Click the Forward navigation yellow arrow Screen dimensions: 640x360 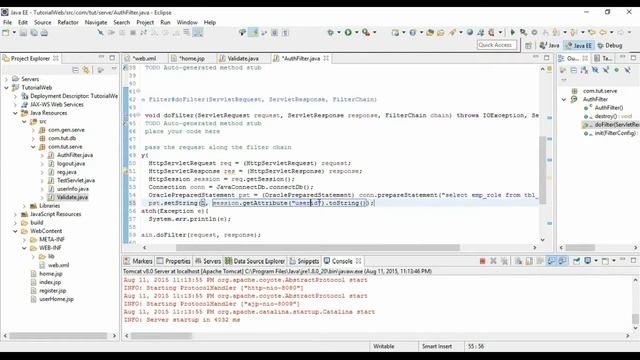coord(621,33)
